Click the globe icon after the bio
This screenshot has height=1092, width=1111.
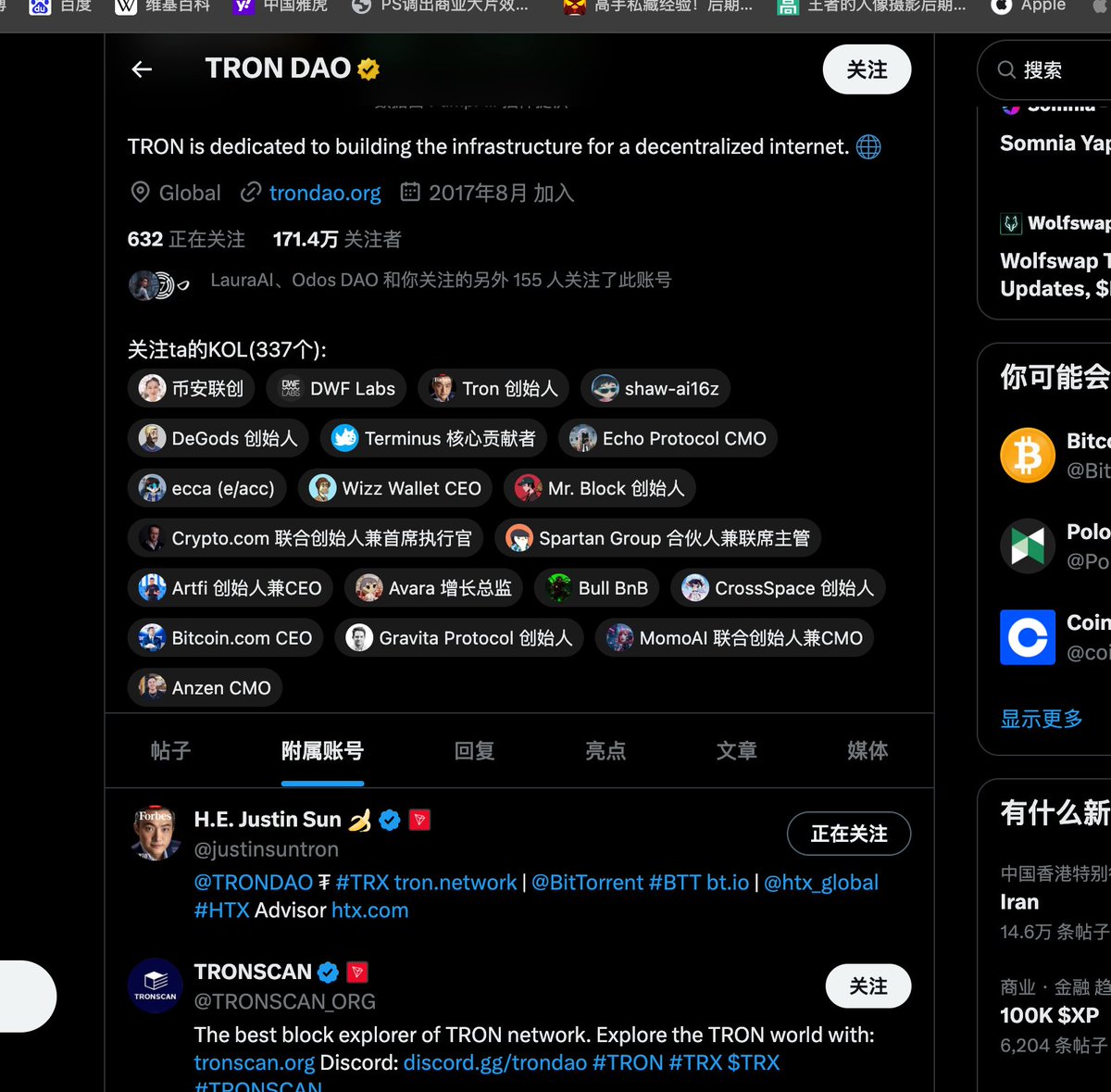[x=868, y=146]
